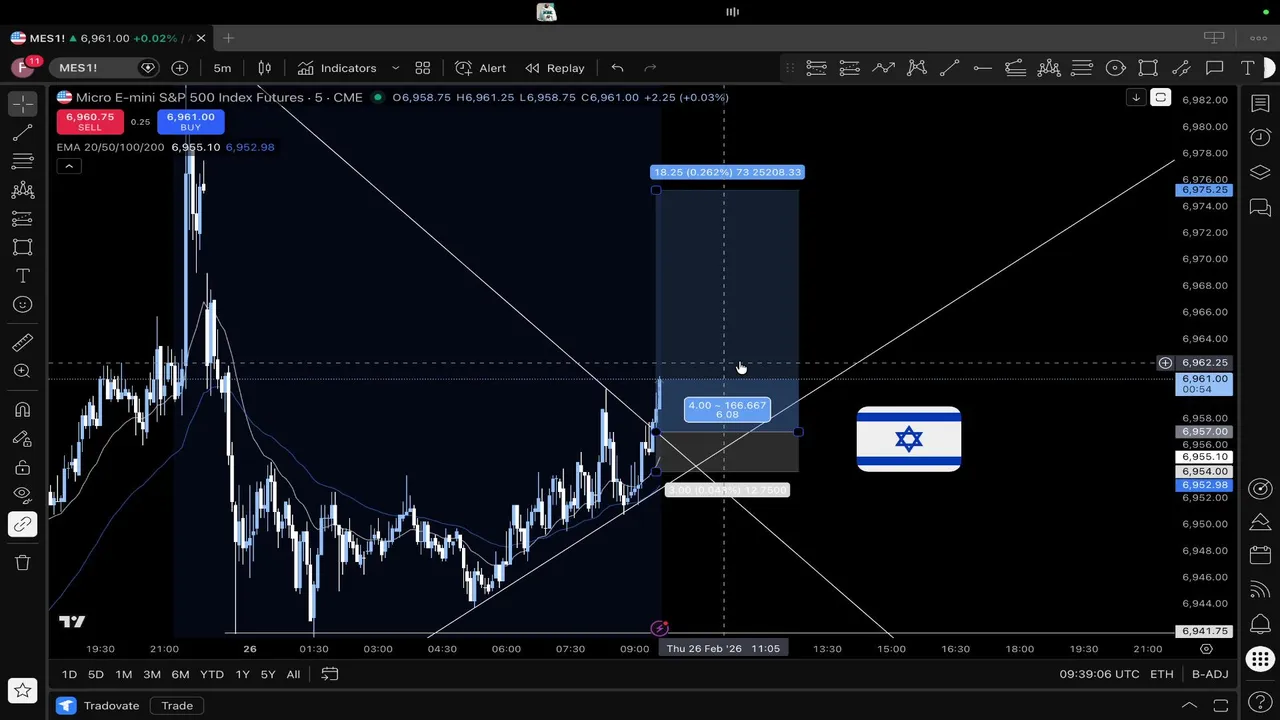Open timezone menu at 09:39:06 UTC
This screenshot has height=720, width=1280.
coord(1099,675)
